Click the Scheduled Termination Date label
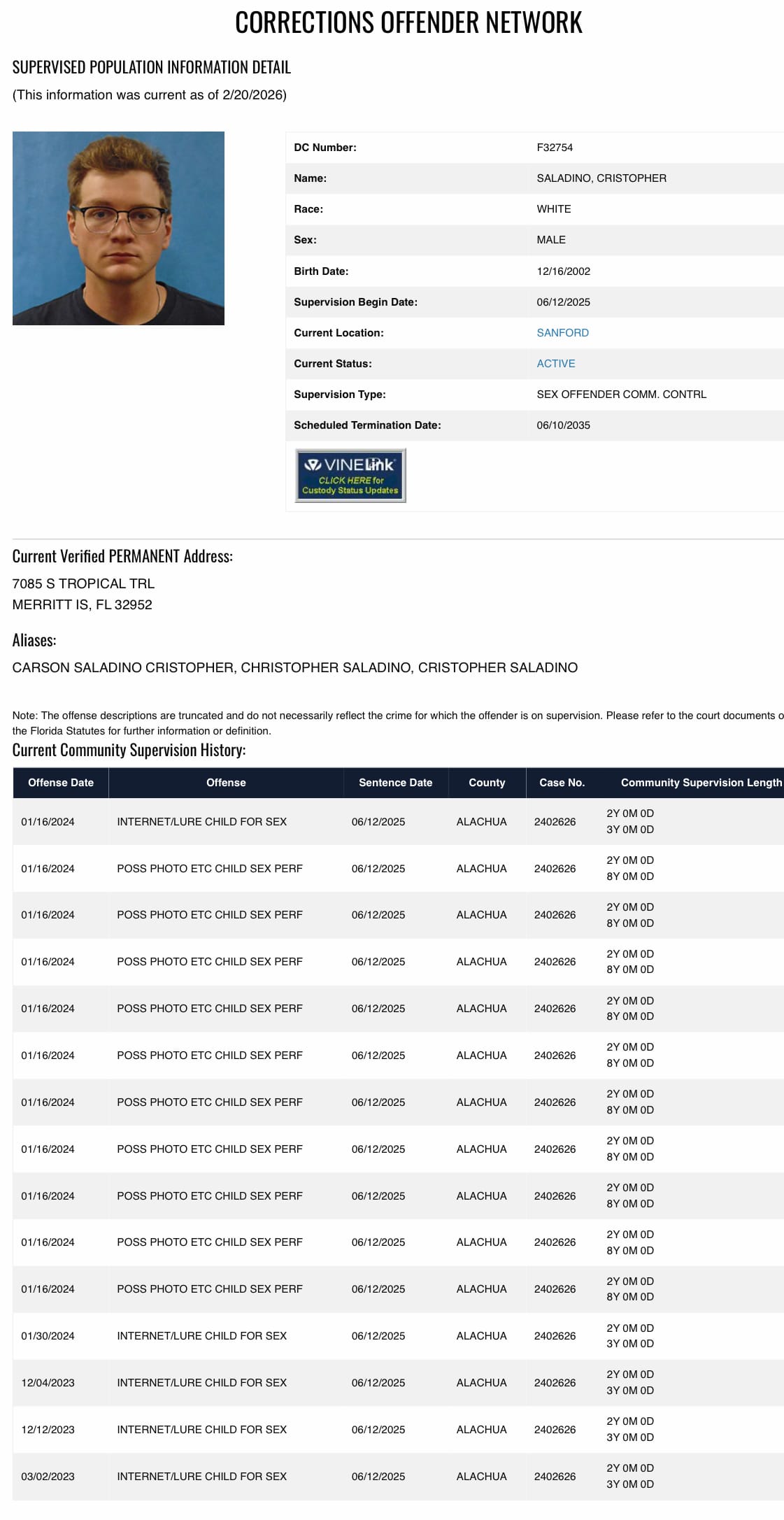Screen dimensions: 784x1520 coord(367,425)
